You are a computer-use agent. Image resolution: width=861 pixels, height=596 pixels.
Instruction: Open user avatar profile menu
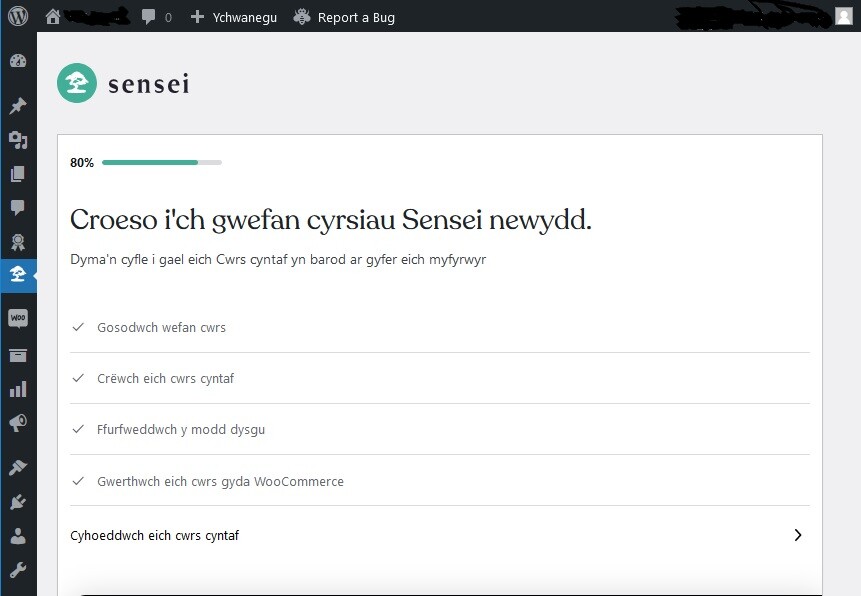pyautogui.click(x=843, y=16)
